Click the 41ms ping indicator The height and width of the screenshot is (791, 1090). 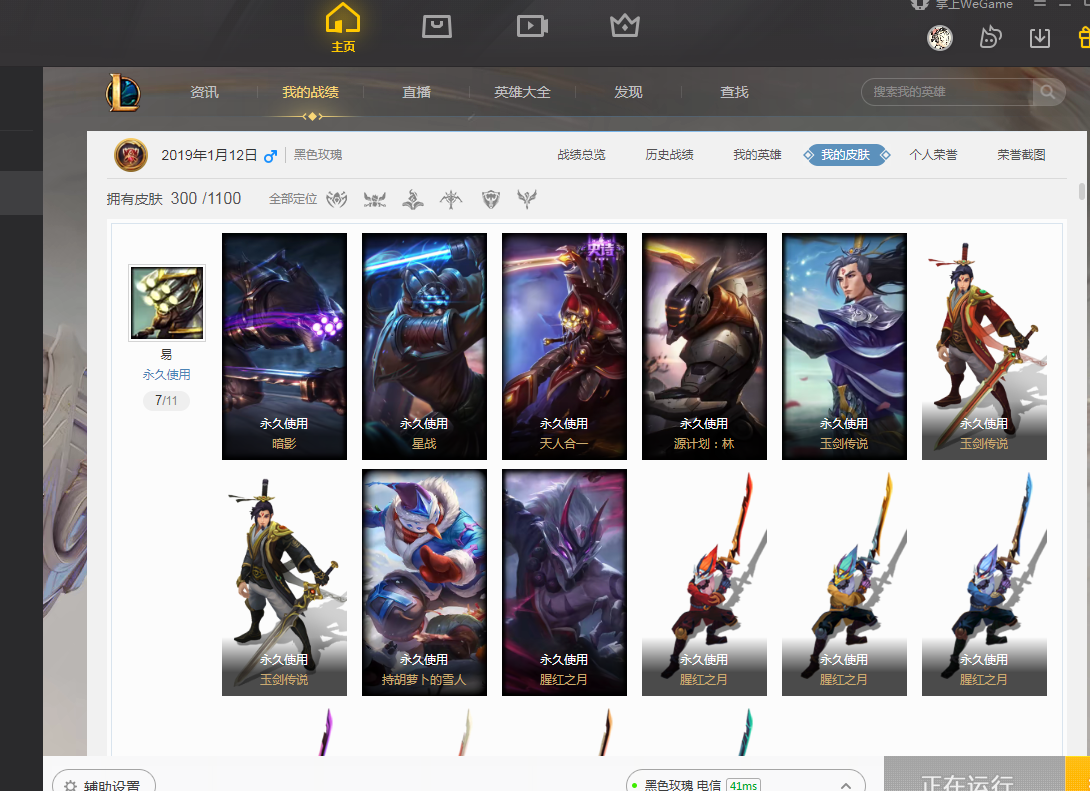point(743,785)
